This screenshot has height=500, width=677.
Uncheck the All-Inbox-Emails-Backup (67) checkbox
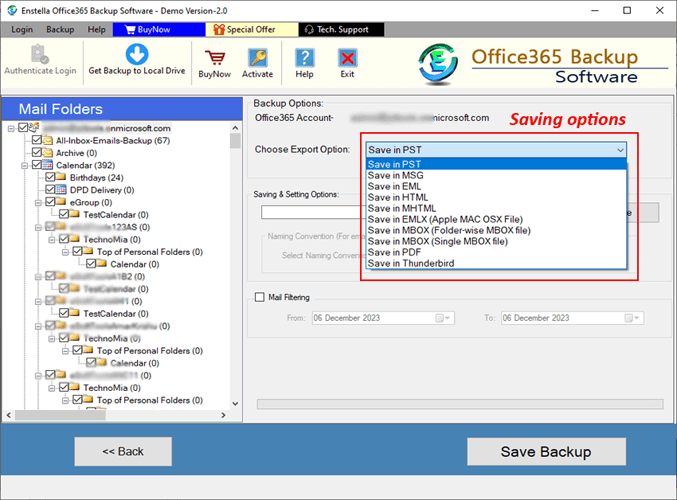click(x=37, y=140)
